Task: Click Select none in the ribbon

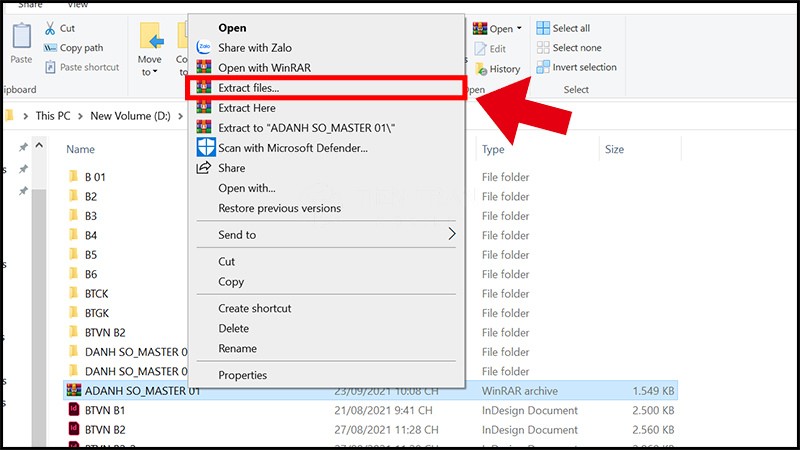Action: [577, 48]
